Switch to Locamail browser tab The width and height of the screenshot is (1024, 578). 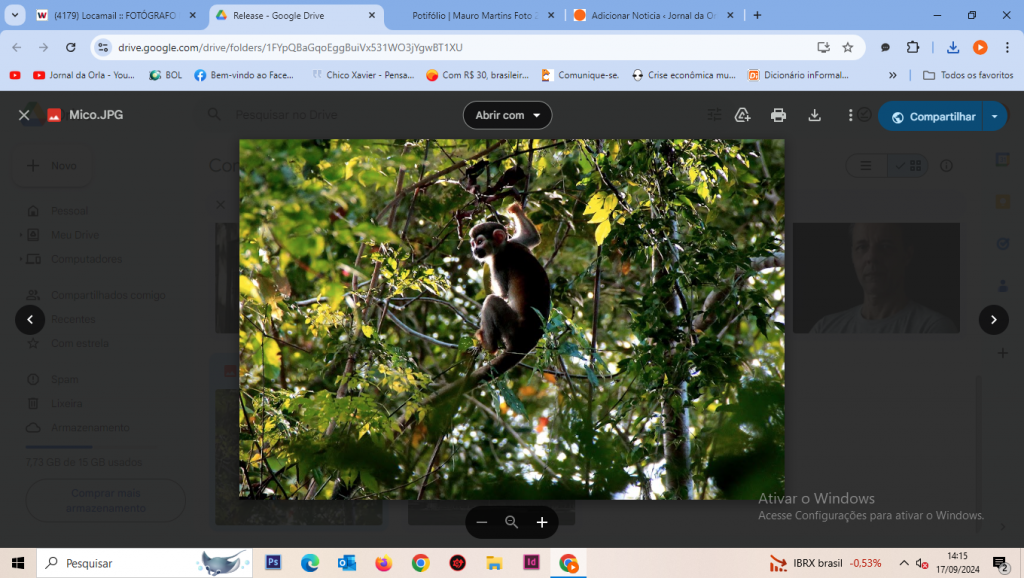116,15
